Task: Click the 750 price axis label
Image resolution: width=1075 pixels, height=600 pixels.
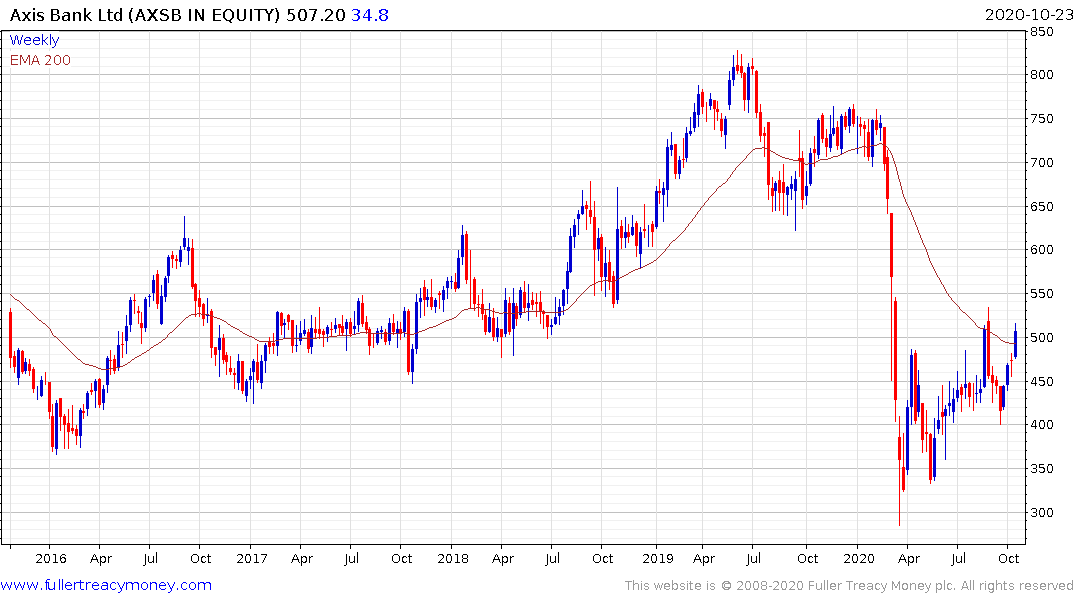Action: pos(1042,119)
